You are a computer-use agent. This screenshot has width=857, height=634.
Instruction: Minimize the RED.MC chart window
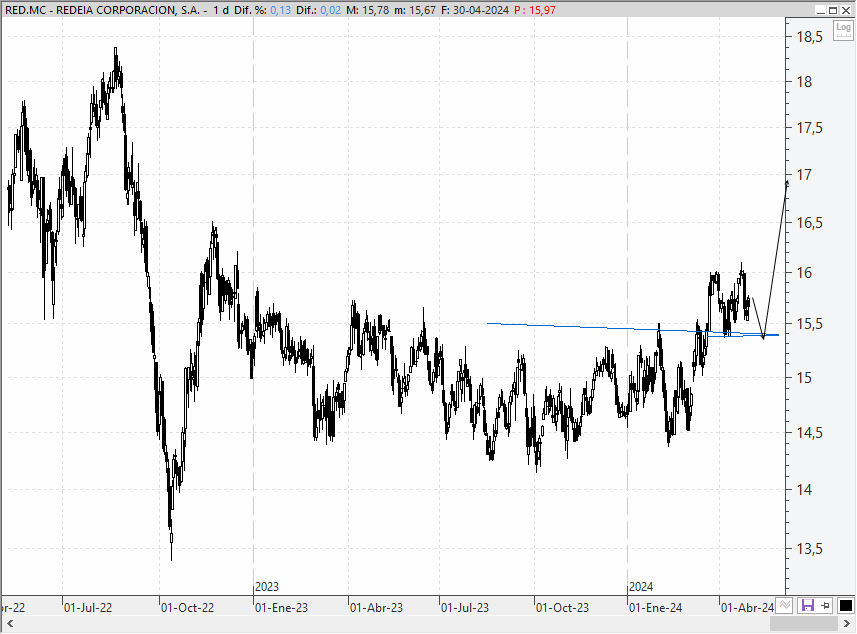point(821,10)
